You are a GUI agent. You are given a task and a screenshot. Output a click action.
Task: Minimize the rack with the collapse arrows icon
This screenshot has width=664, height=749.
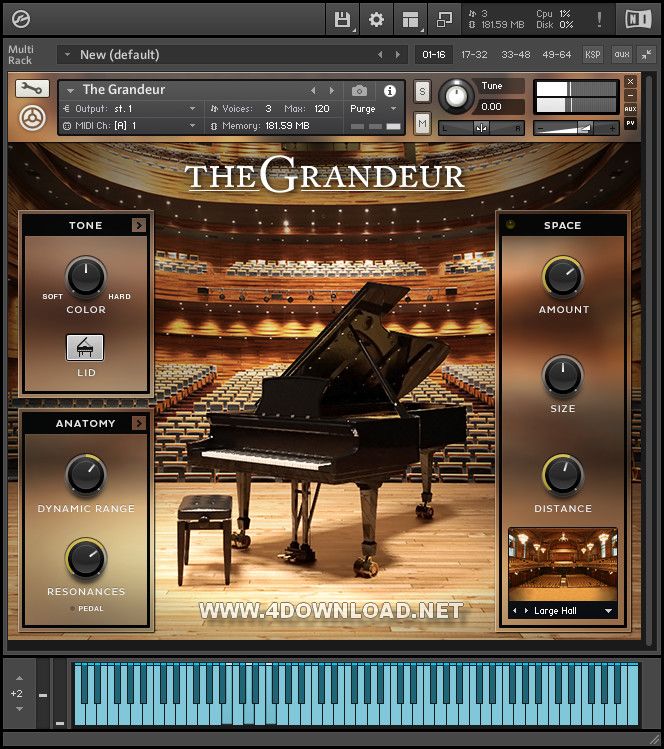[646, 54]
